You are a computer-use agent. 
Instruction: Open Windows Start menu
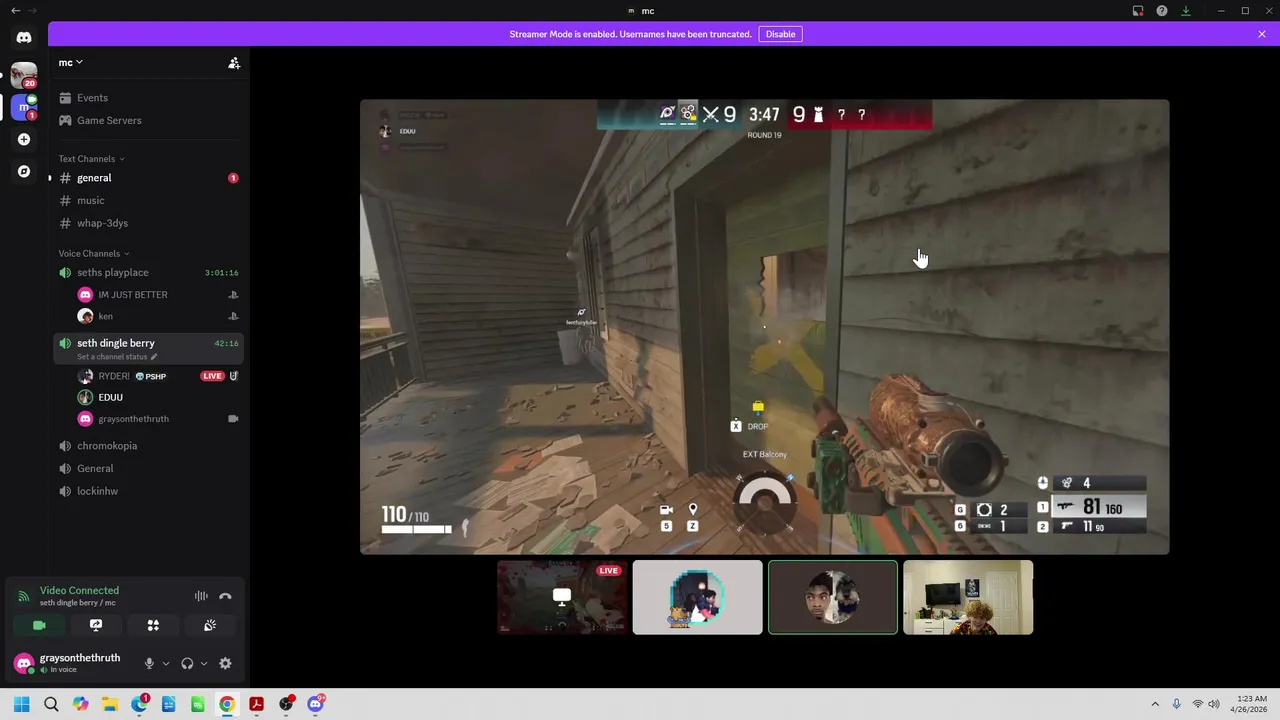click(x=22, y=704)
